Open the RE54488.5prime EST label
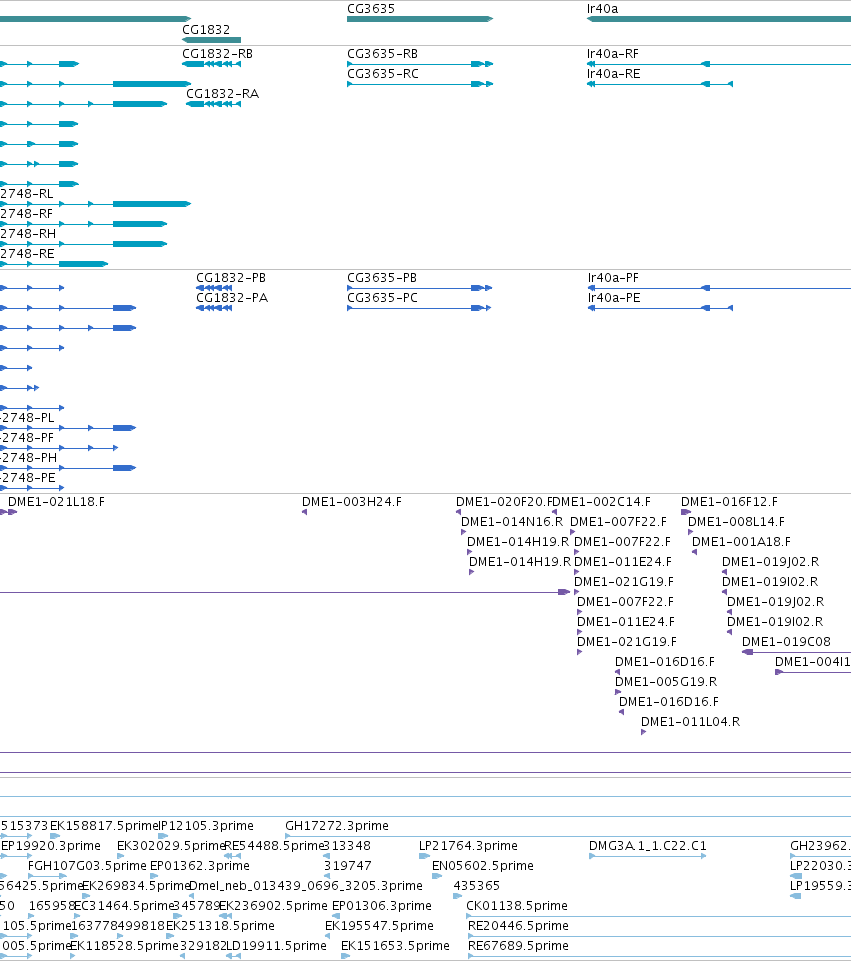851x961 pixels. coord(274,846)
